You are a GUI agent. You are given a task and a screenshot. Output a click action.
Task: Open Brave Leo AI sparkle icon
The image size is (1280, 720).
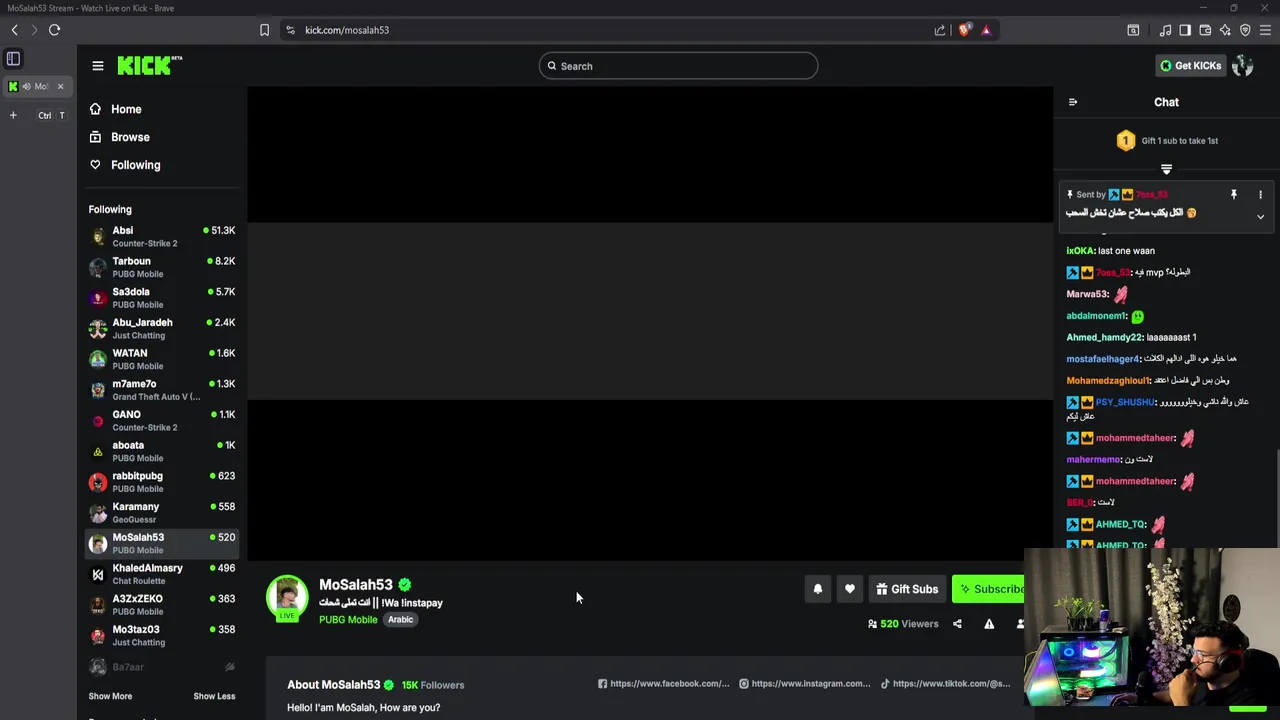pyautogui.click(x=1225, y=30)
